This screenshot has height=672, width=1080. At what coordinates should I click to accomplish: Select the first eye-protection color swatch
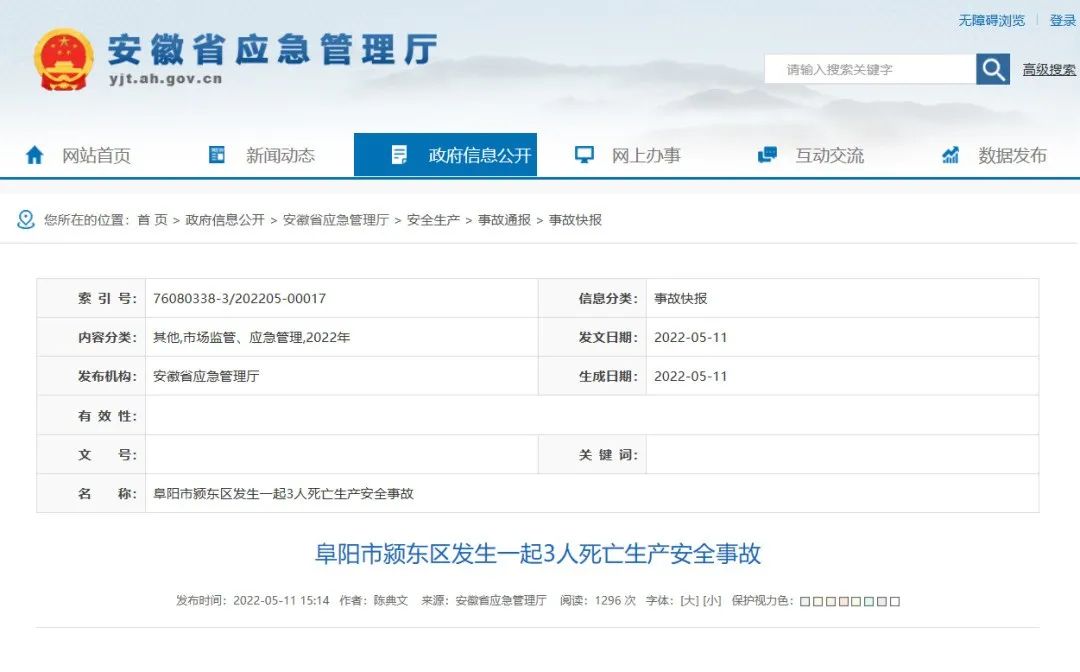click(805, 601)
